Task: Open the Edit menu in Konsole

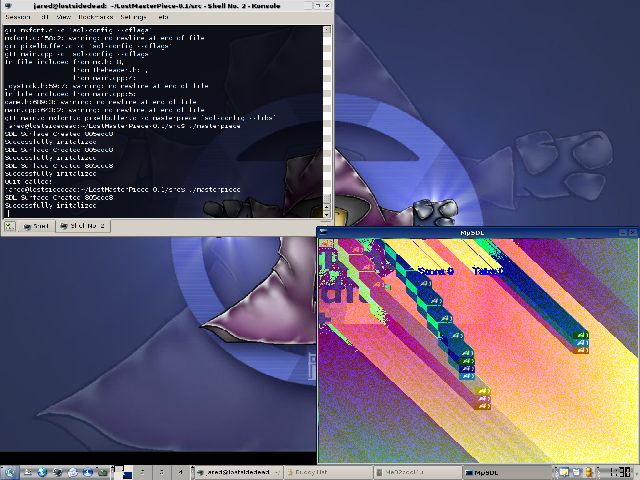Action: pyautogui.click(x=45, y=17)
